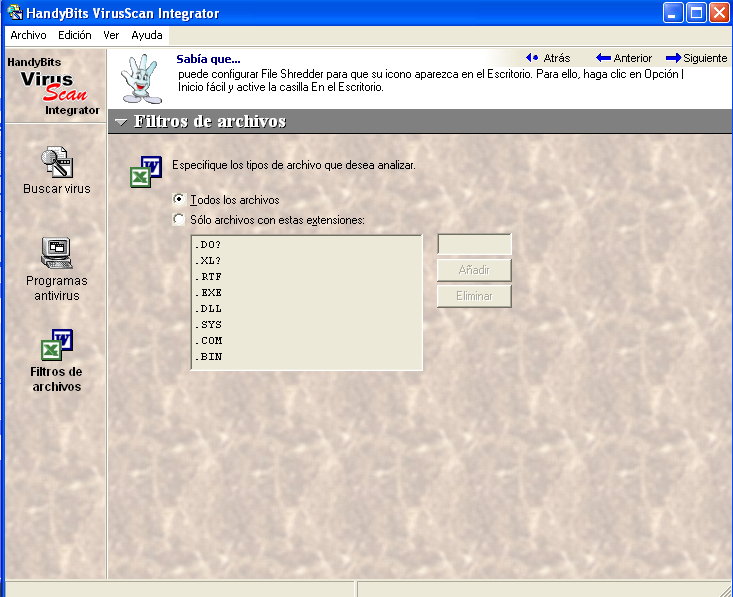Minimize the VirusScan Integrator window
The height and width of the screenshot is (597, 733).
pos(673,13)
